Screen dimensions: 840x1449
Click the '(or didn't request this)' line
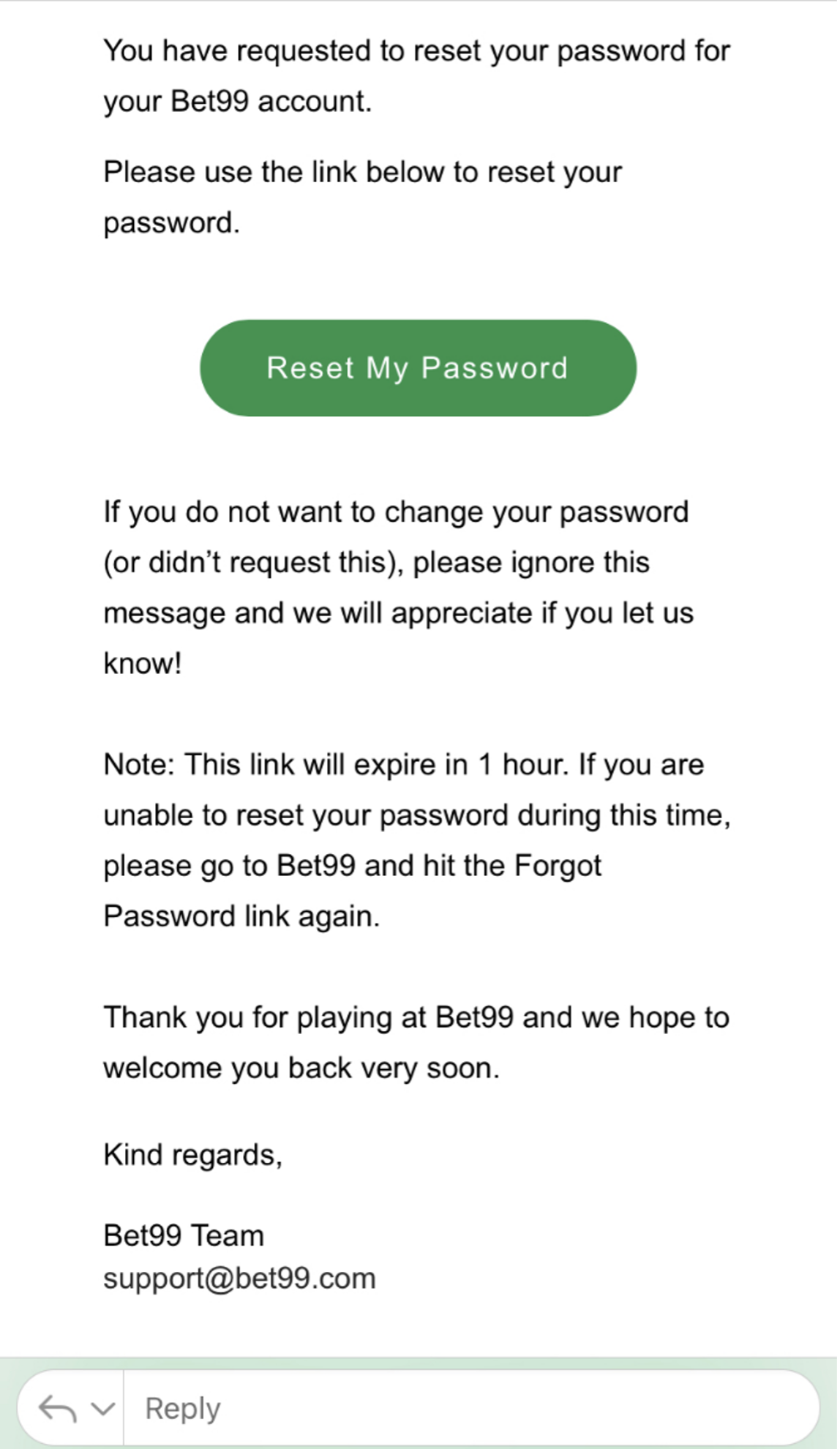point(376,563)
